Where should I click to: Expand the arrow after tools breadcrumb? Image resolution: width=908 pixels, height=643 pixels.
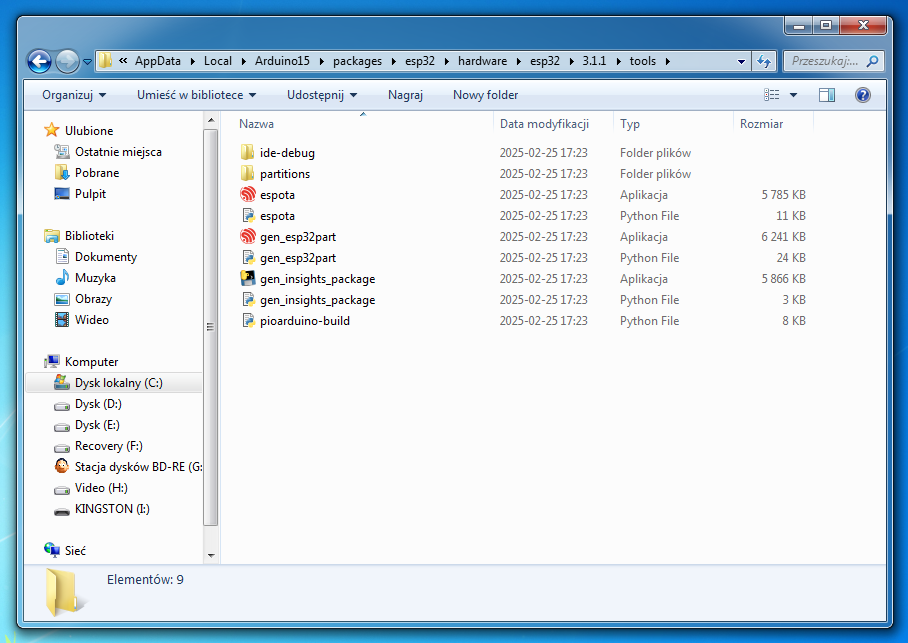(668, 61)
